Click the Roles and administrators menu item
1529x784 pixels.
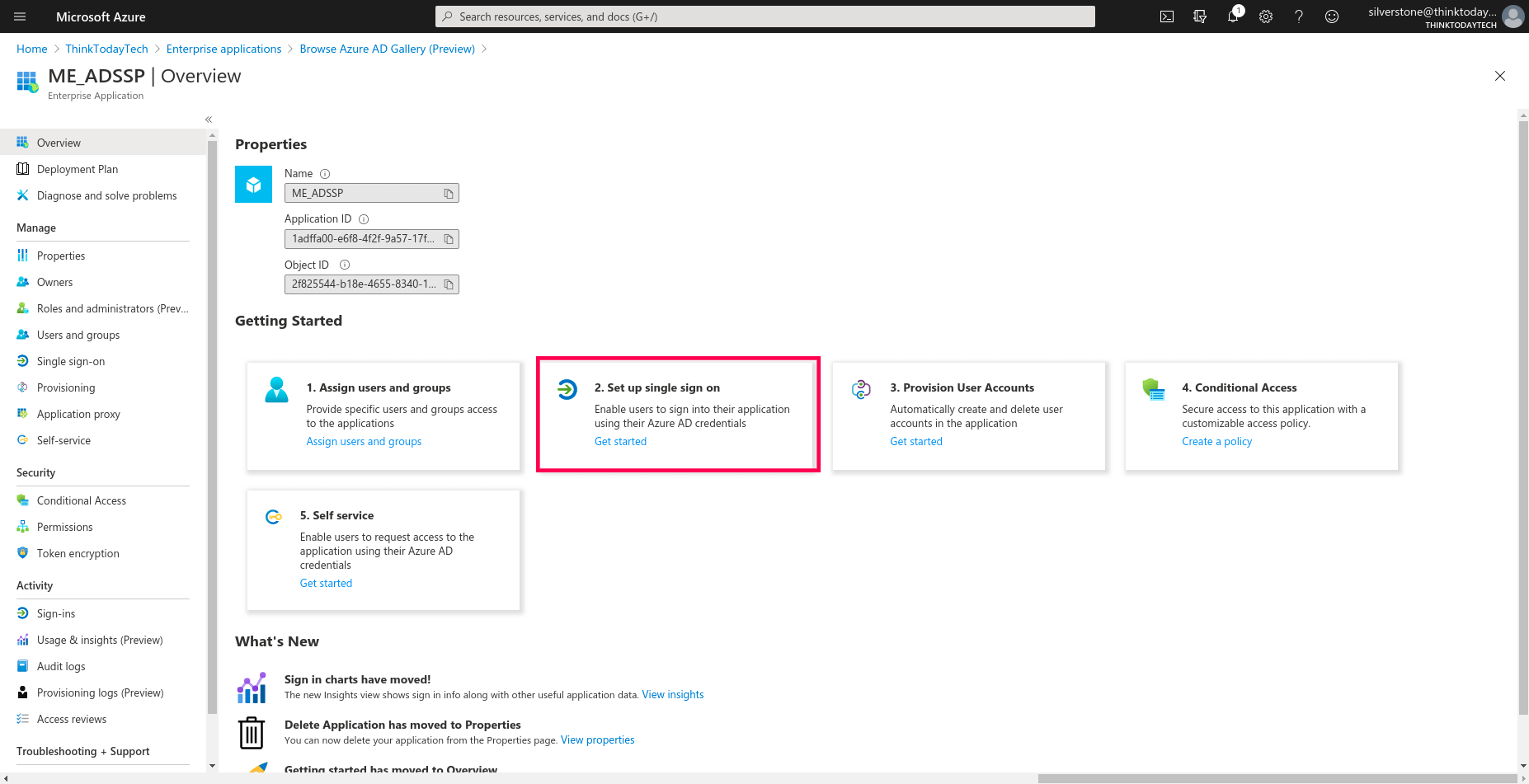(103, 308)
